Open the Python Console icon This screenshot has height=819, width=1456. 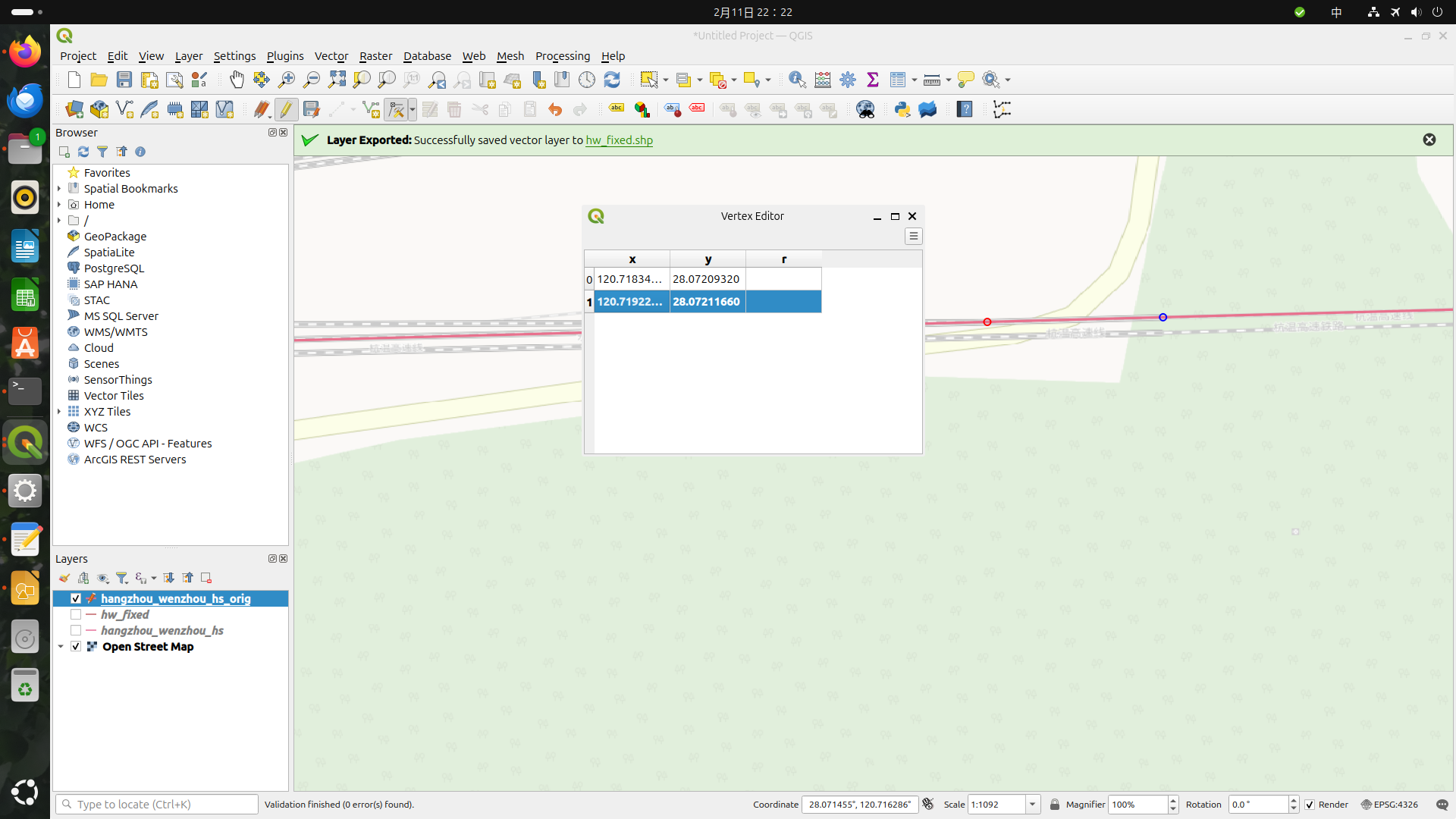tap(902, 110)
